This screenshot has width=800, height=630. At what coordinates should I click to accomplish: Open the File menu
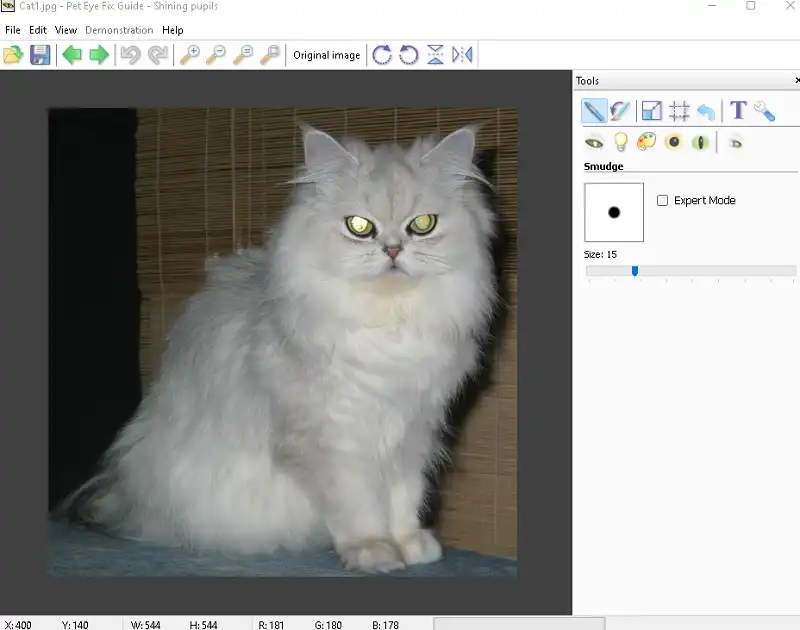tap(13, 30)
